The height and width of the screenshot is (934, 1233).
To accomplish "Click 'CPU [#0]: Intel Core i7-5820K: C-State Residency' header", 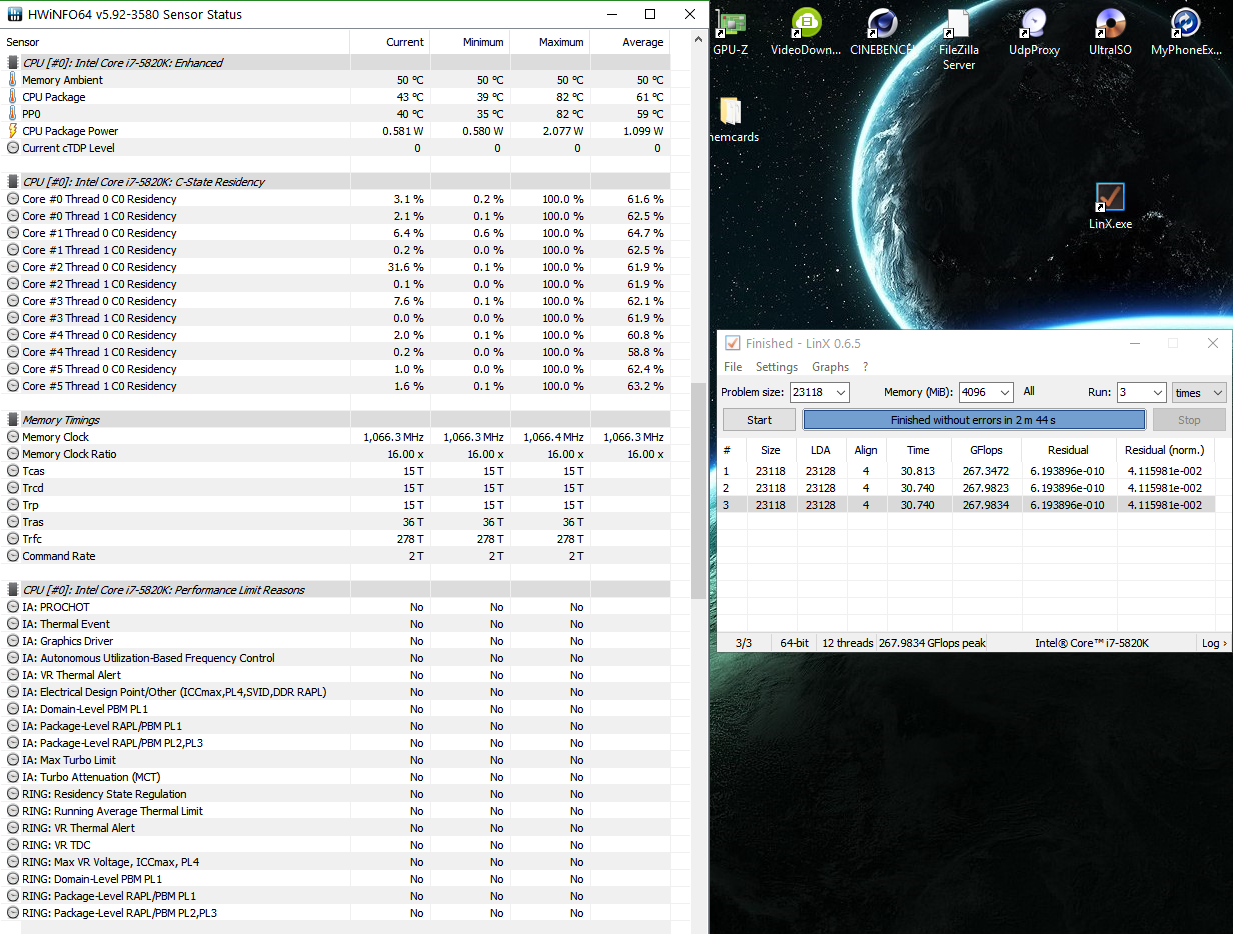I will [143, 182].
